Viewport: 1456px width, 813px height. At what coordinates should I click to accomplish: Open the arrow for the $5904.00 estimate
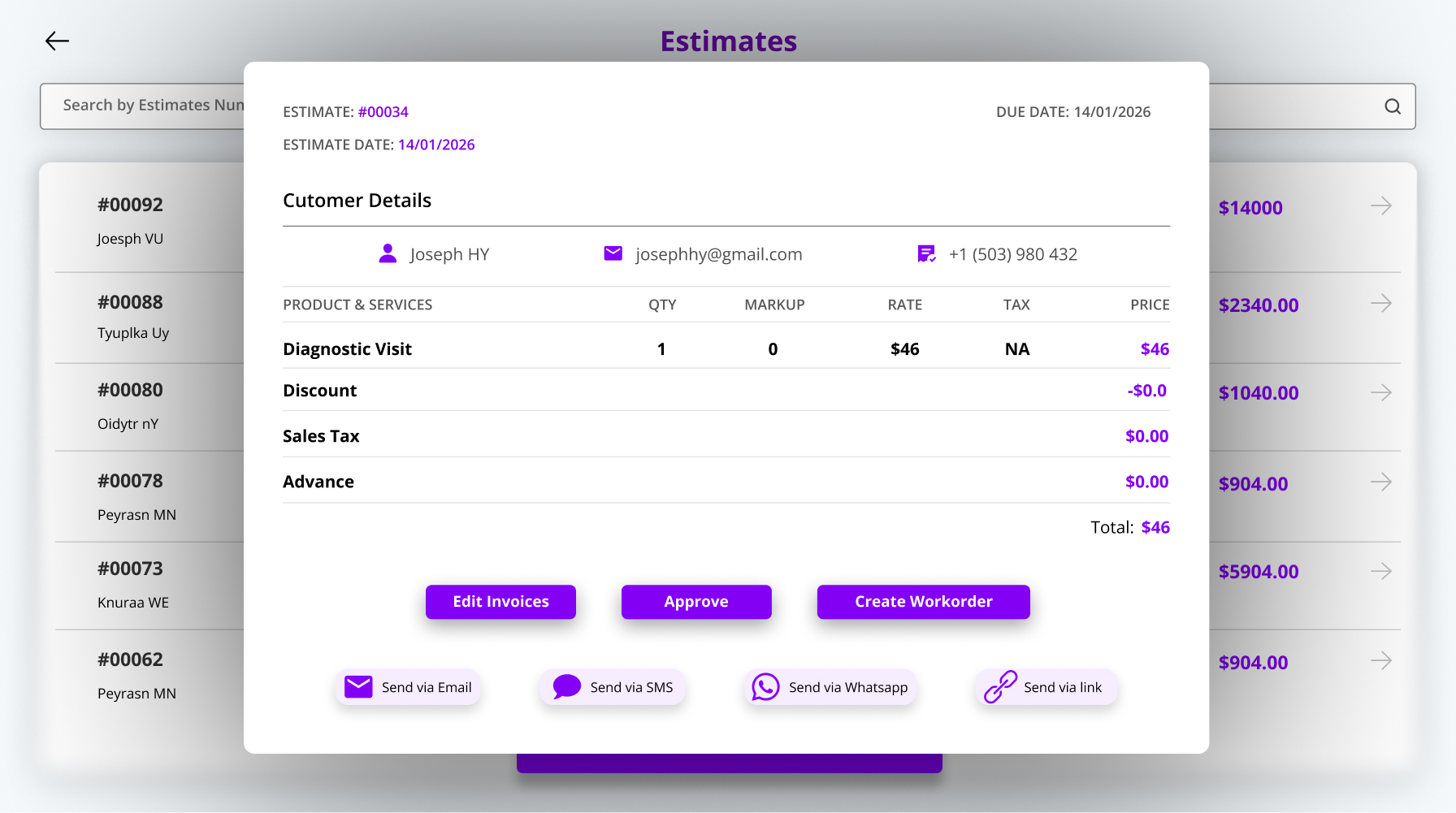pos(1380,572)
